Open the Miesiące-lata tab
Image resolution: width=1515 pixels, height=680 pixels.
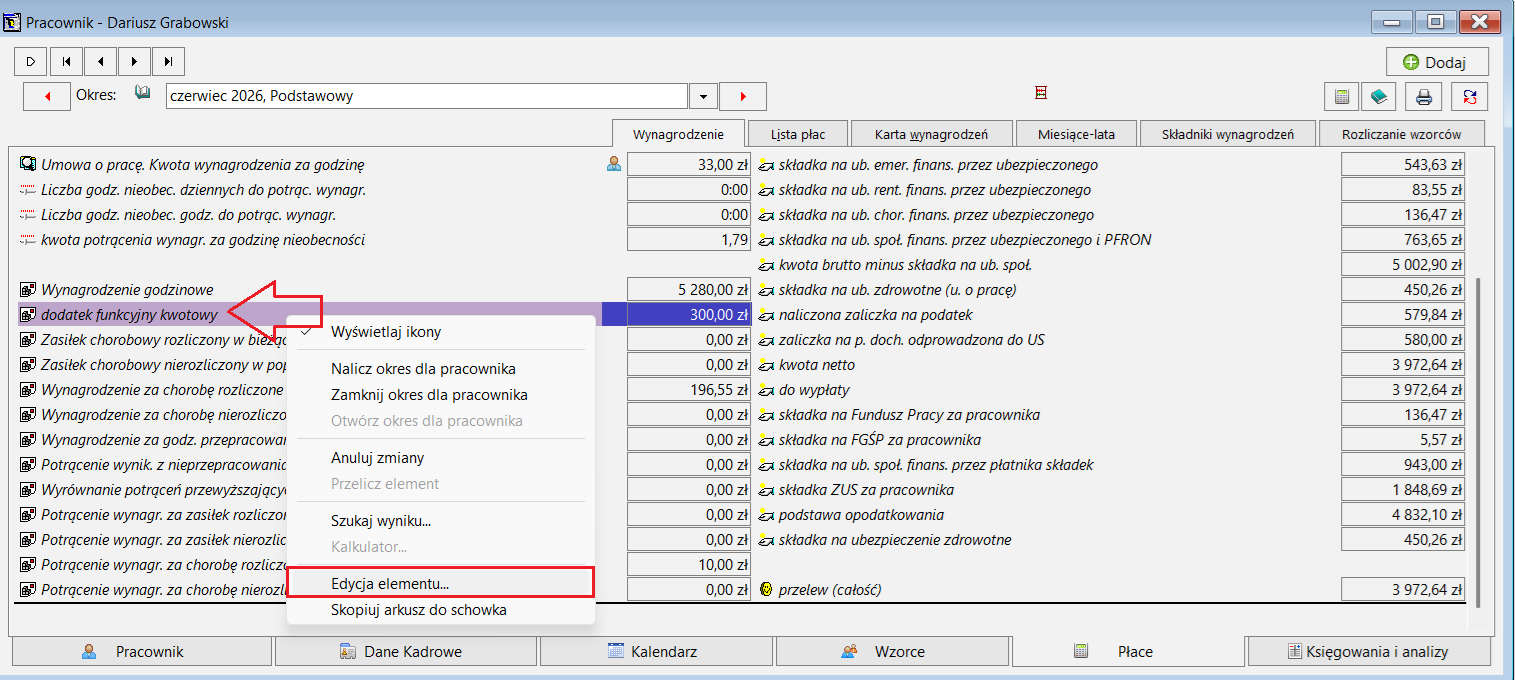point(1076,134)
